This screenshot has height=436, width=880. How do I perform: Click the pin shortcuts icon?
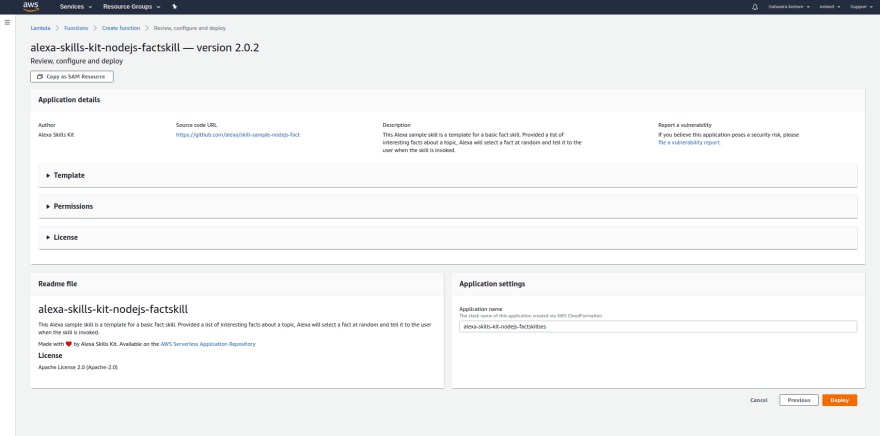point(175,7)
